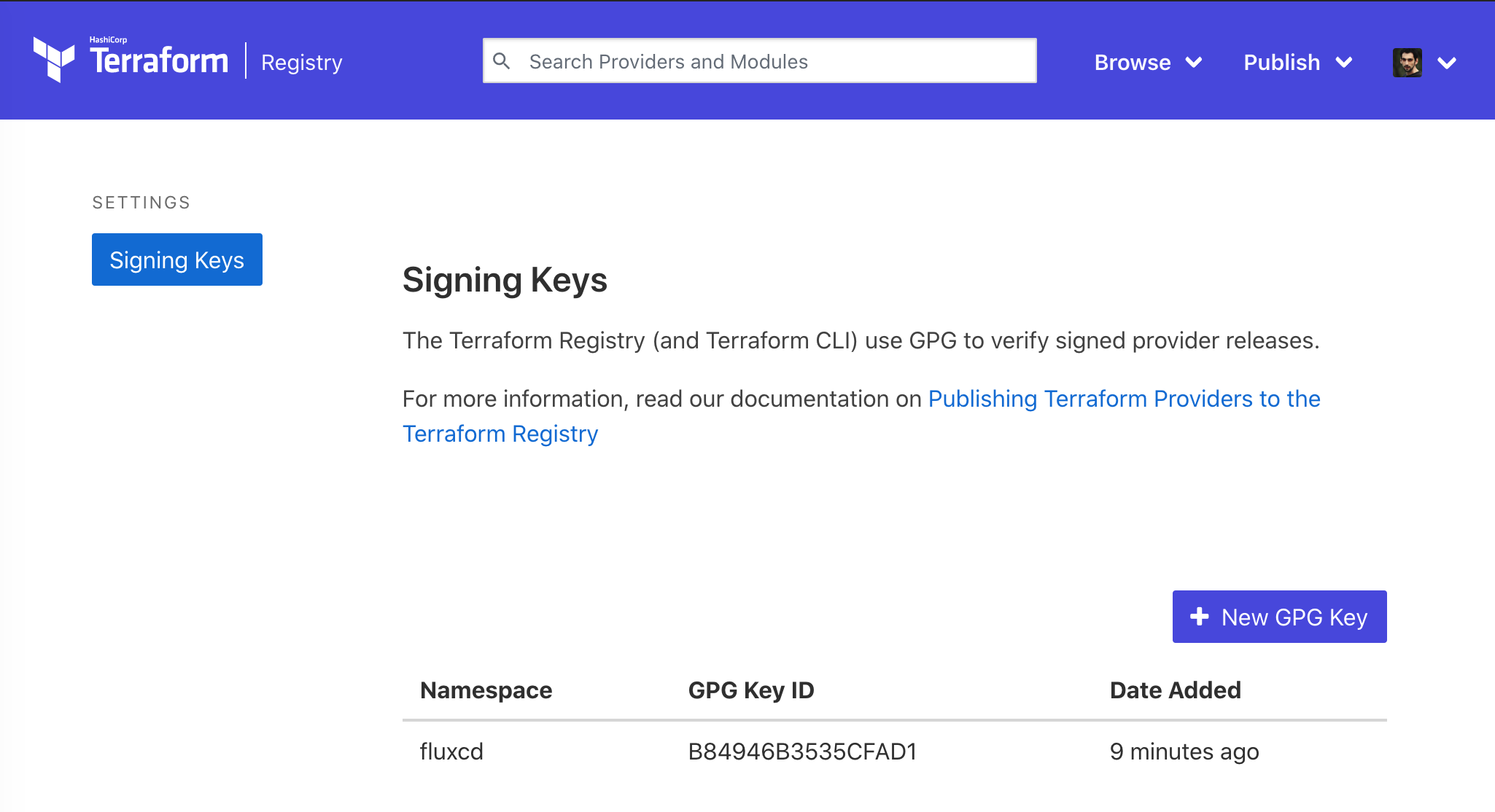The width and height of the screenshot is (1495, 812).
Task: Click the Namespace column header
Action: [486, 690]
